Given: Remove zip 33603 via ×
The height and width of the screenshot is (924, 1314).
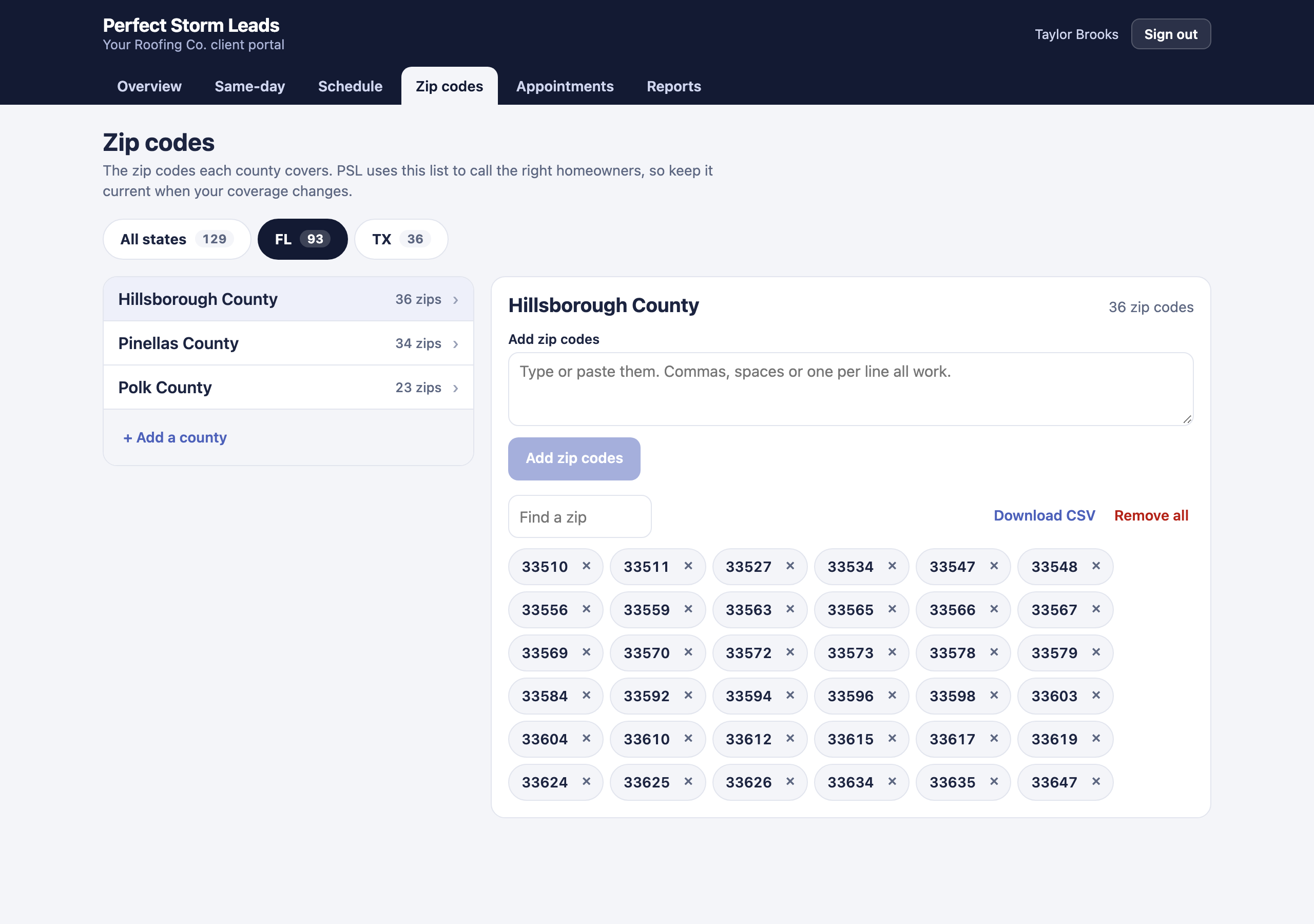Looking at the screenshot, I should pos(1095,696).
